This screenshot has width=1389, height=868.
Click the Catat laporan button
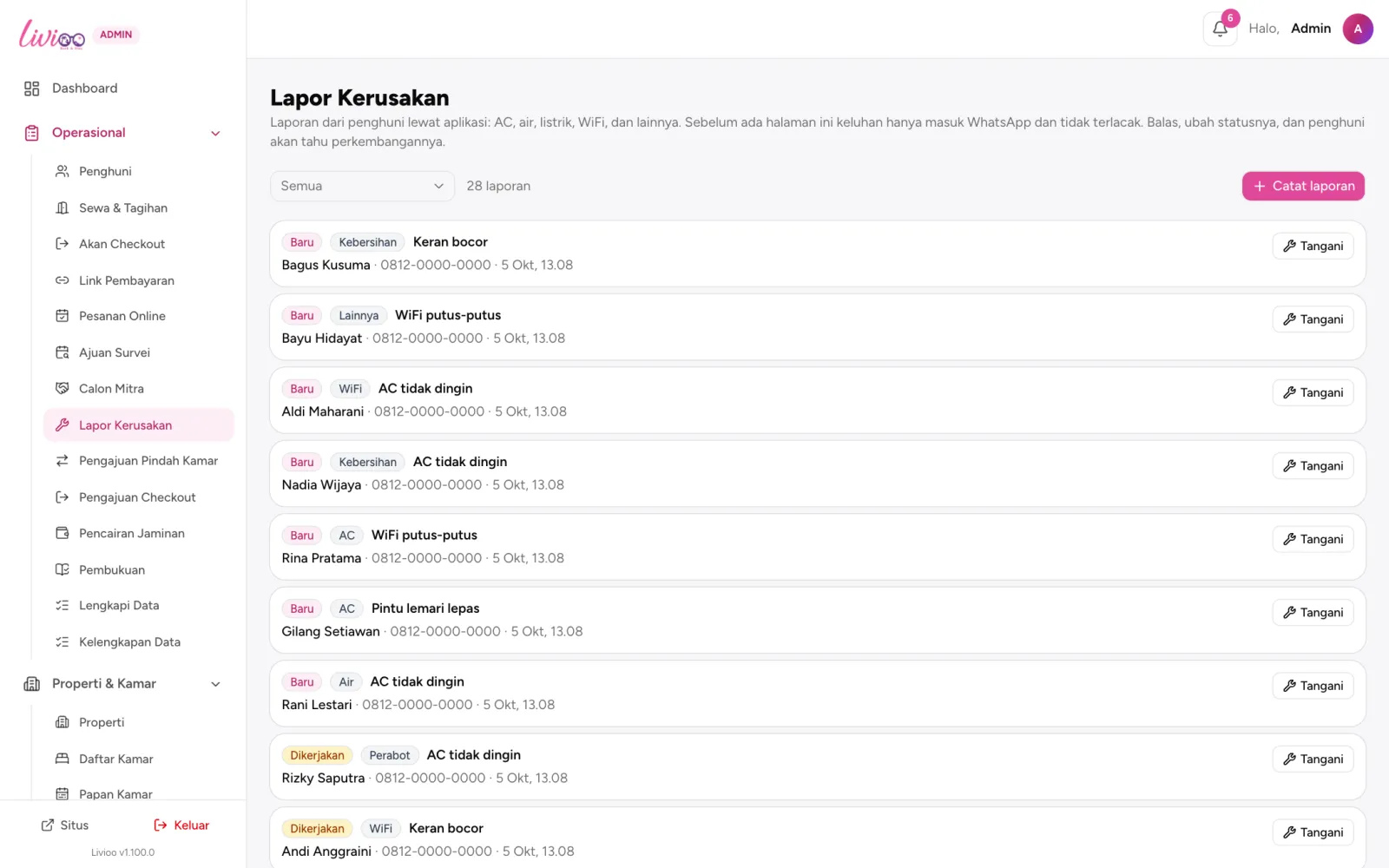1303,186
